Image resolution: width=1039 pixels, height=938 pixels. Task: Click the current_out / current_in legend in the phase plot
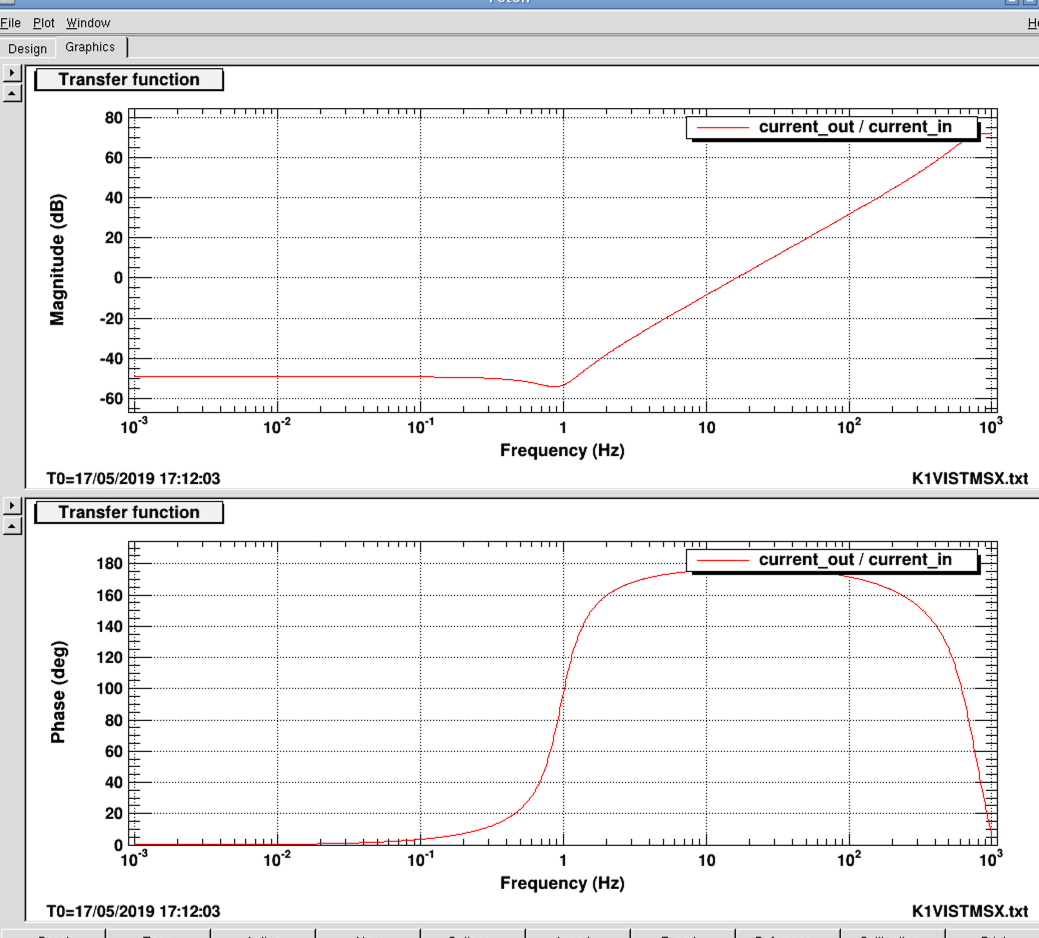832,560
